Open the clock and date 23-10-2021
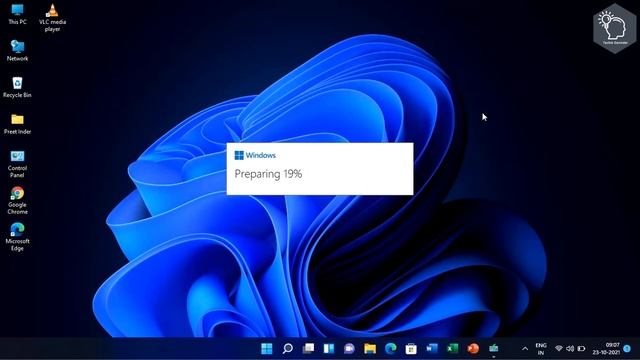Screen dimensions: 640x360 coord(606,349)
